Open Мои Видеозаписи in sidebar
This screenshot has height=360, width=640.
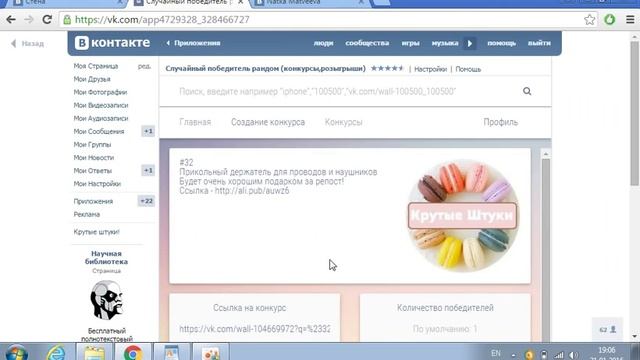pyautogui.click(x=101, y=105)
